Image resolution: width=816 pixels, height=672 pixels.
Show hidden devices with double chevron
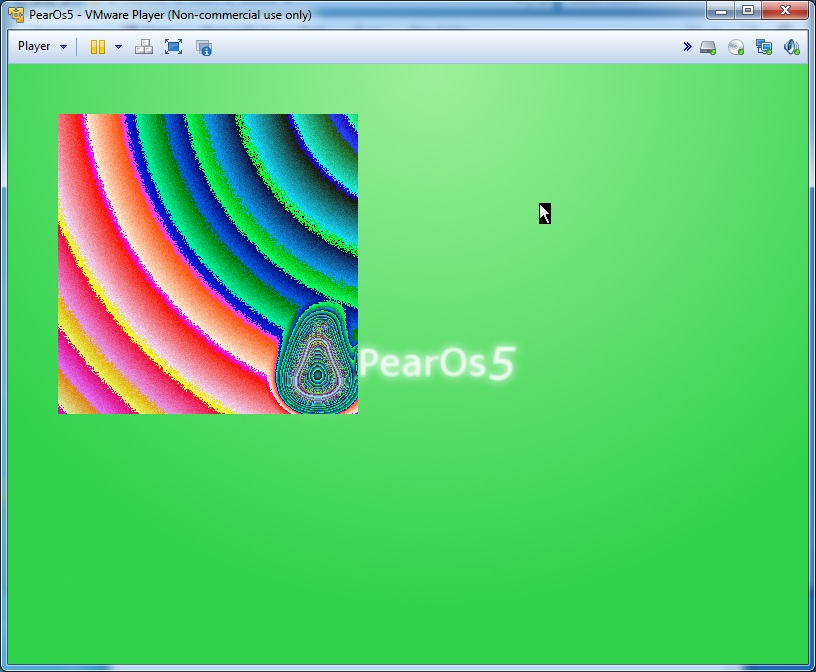point(687,47)
